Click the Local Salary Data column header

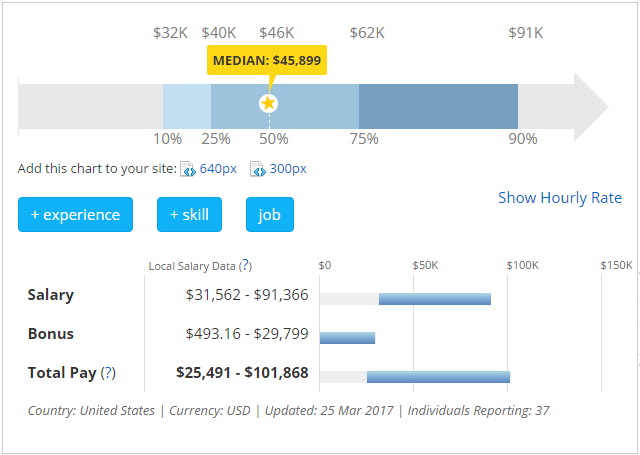point(192,266)
